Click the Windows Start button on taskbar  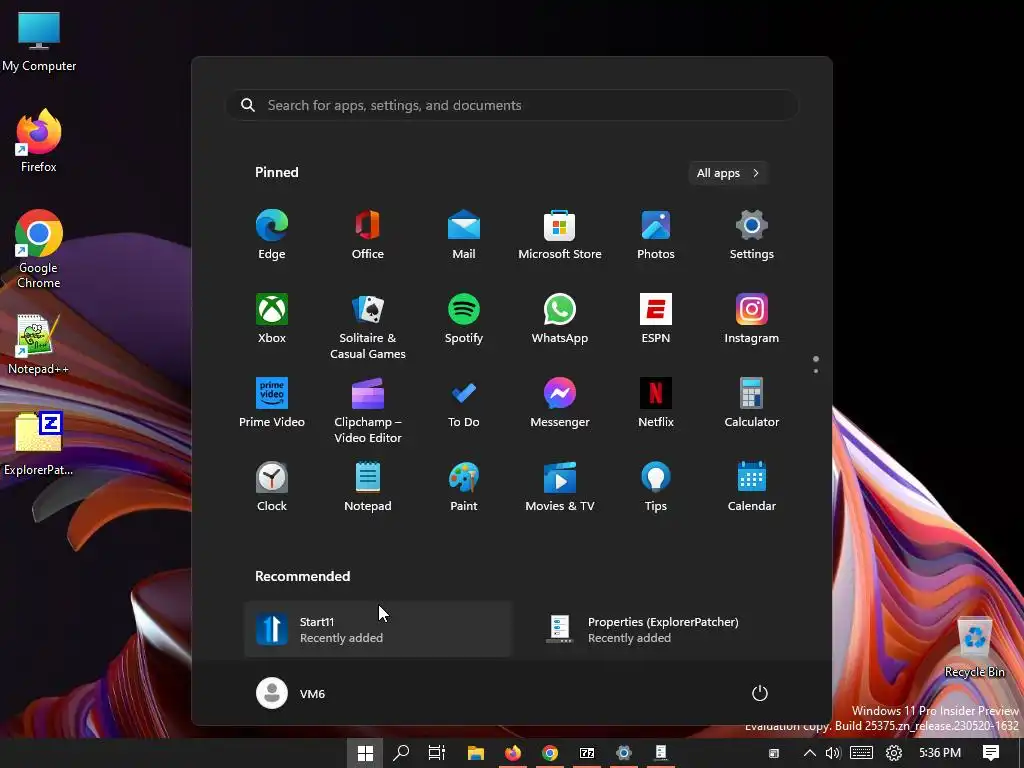(x=365, y=753)
